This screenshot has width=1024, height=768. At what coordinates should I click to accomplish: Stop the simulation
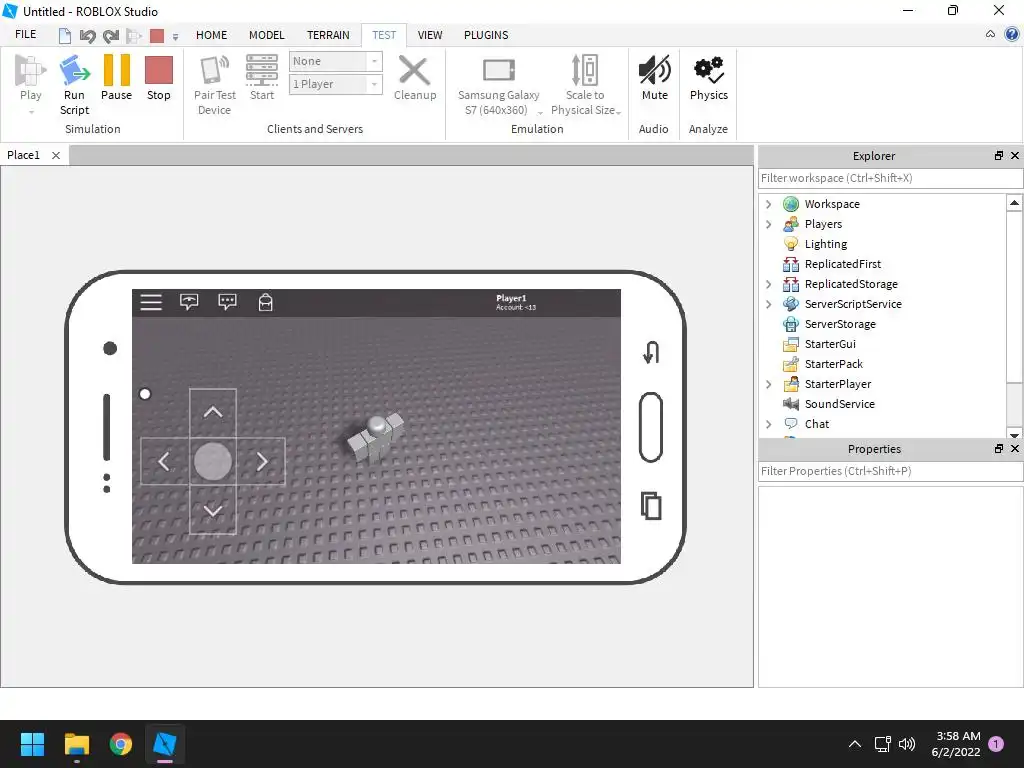[159, 71]
